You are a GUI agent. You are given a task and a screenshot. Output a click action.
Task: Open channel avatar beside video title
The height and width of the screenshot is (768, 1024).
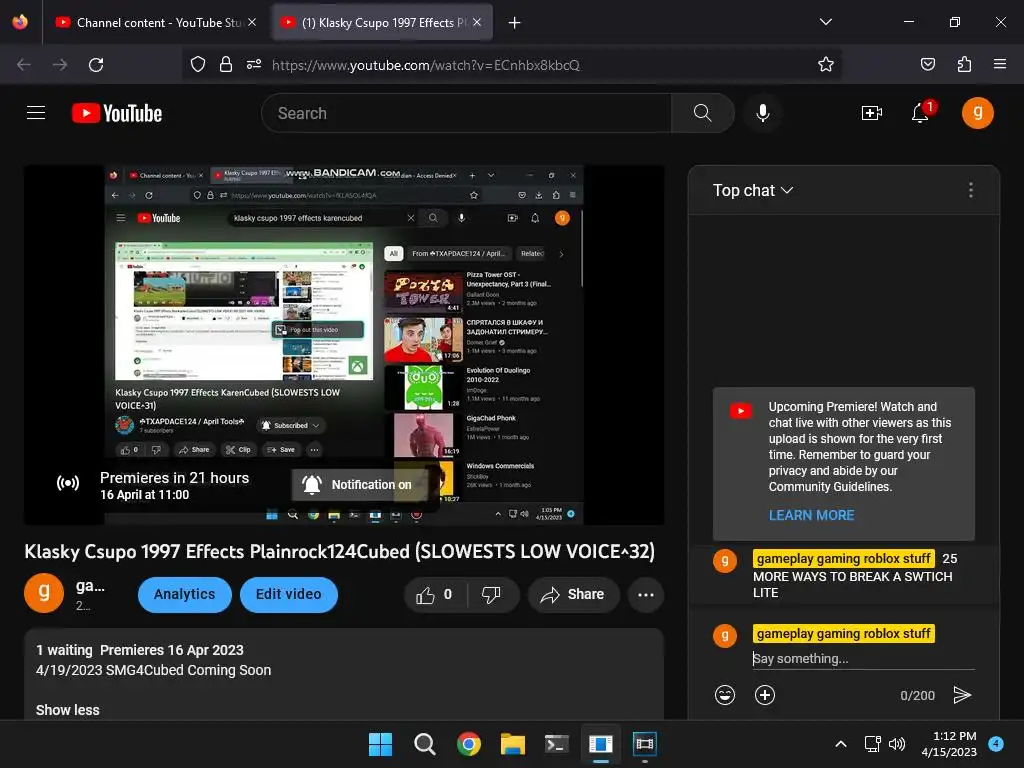[44, 594]
